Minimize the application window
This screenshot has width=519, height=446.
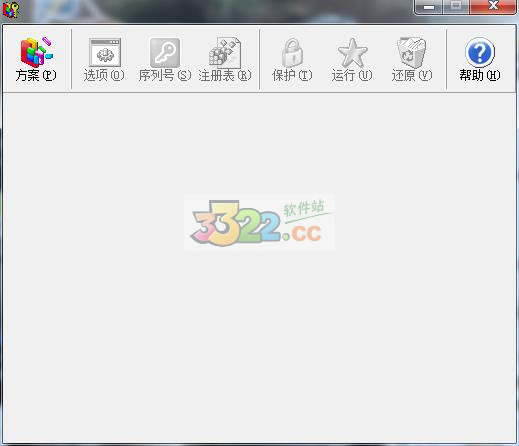tap(429, 6)
